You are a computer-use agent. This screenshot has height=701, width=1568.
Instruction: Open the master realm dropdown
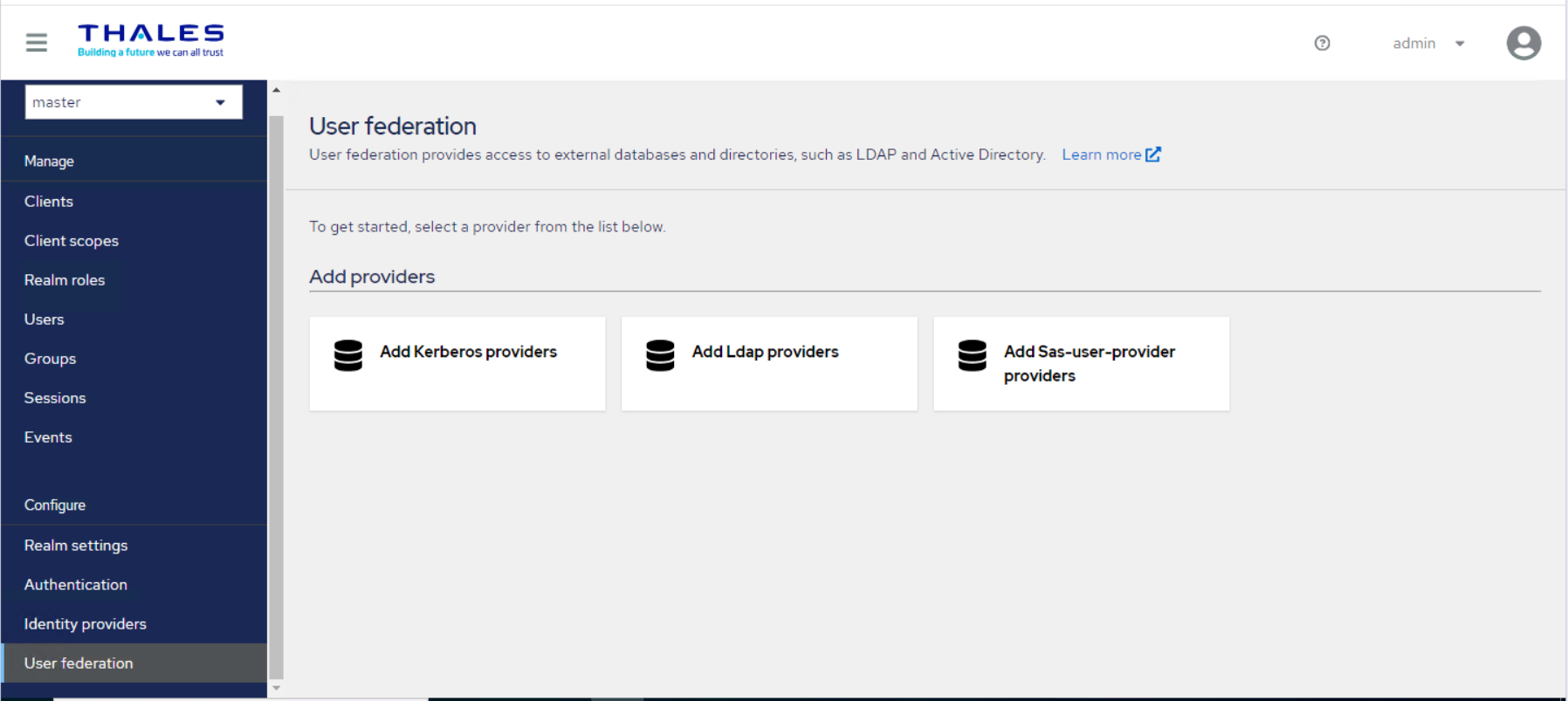[134, 102]
